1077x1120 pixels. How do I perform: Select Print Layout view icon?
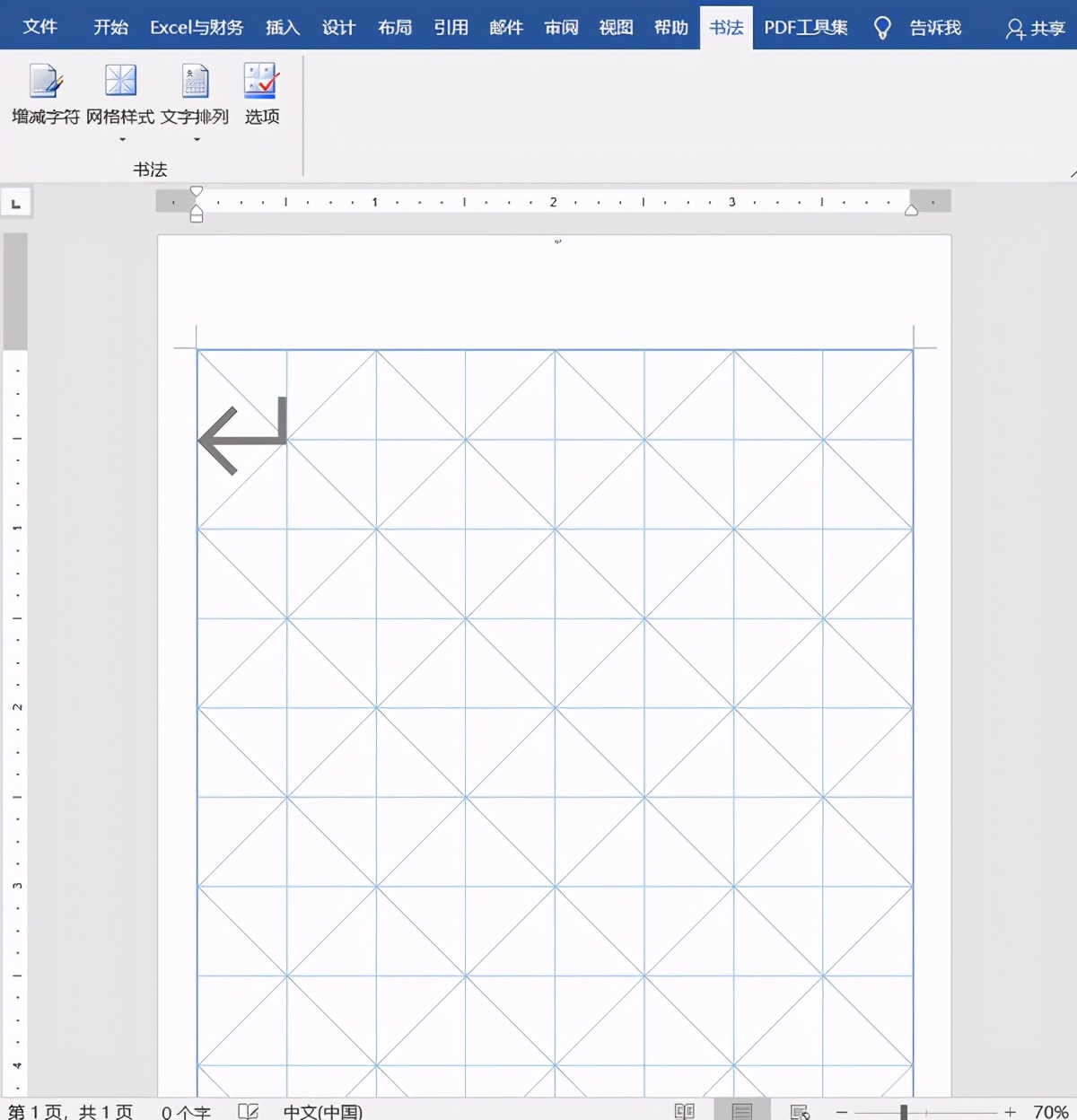742,1109
